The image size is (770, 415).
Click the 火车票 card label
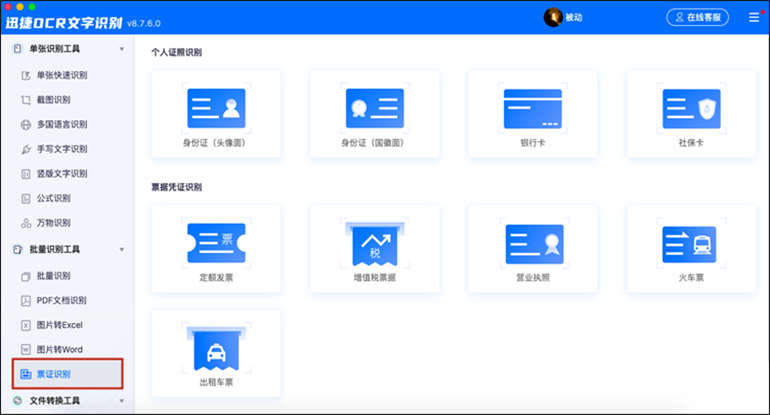coord(691,278)
